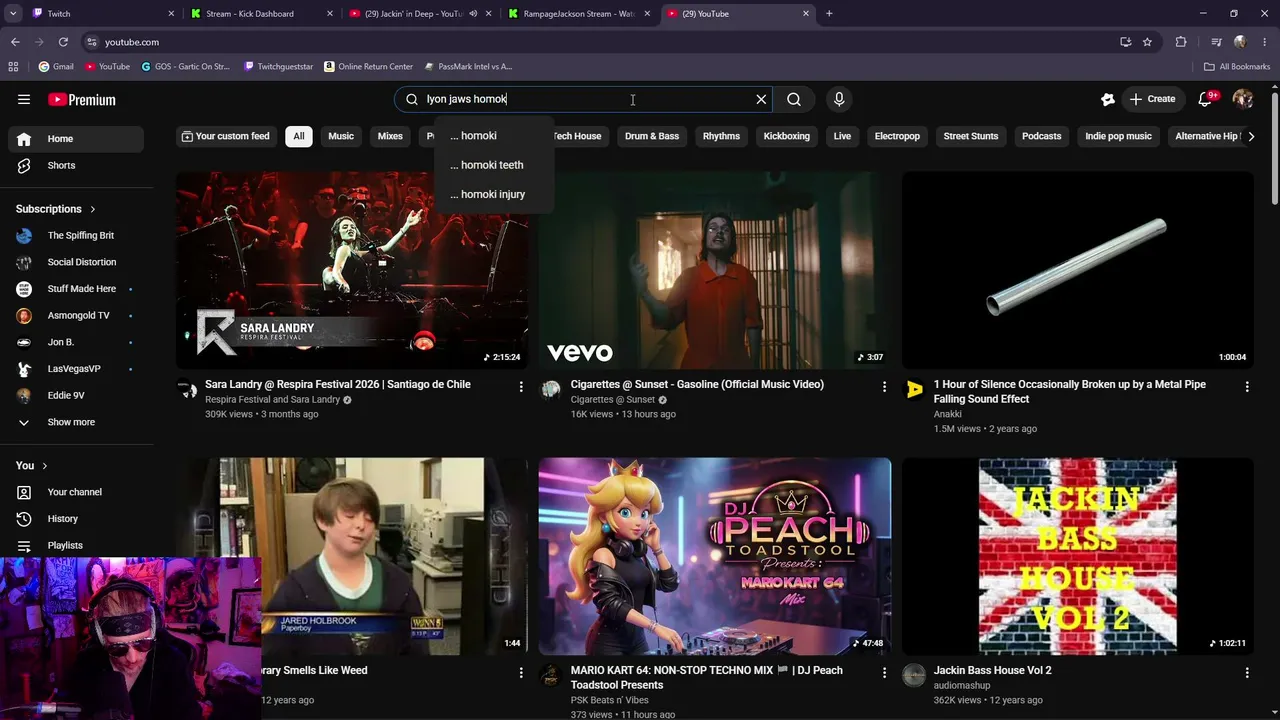Image resolution: width=1280 pixels, height=720 pixels.
Task: Open the Gmail bookmark
Action: point(56,67)
